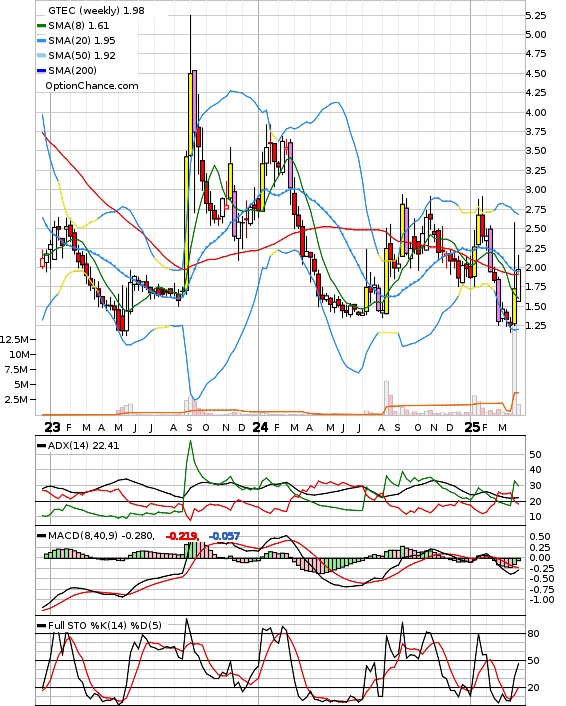566x706 pixels.
Task: Click the green SMA(8) legend swatch
Action: (41, 26)
